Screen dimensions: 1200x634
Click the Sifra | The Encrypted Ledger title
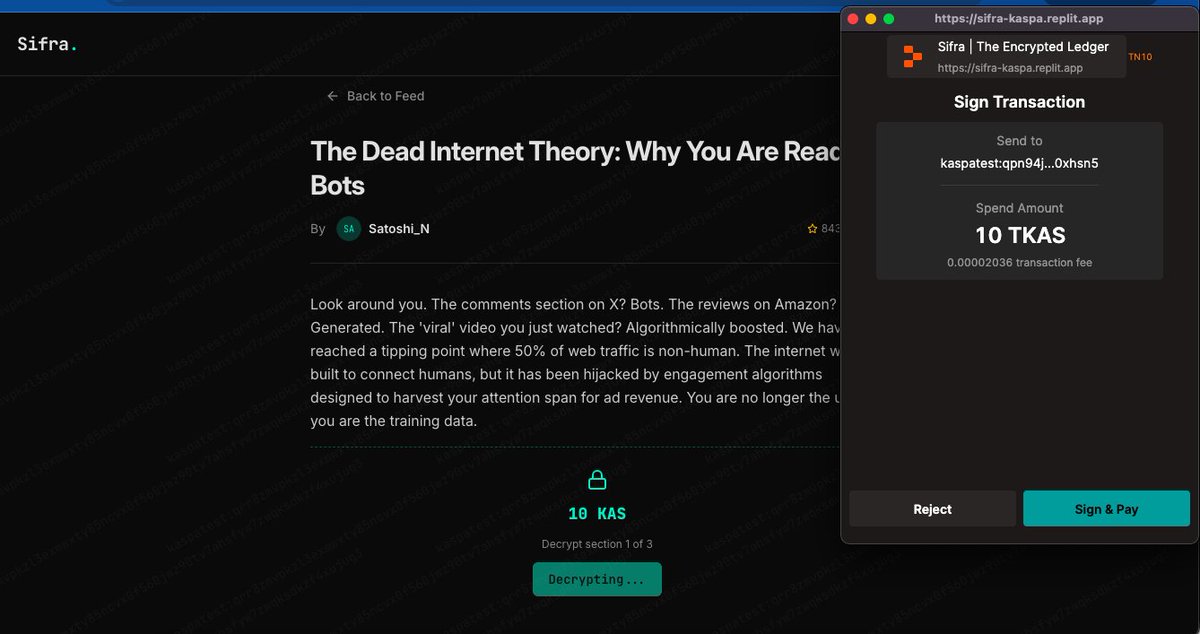pos(1023,47)
